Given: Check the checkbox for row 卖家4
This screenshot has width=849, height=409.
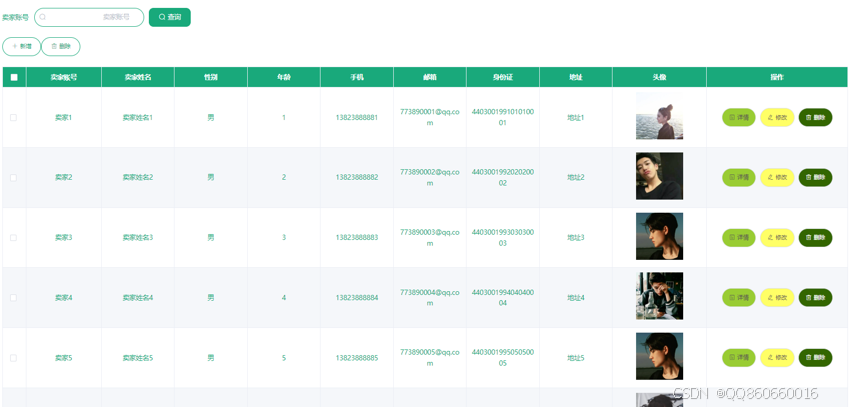Looking at the screenshot, I should pos(14,298).
